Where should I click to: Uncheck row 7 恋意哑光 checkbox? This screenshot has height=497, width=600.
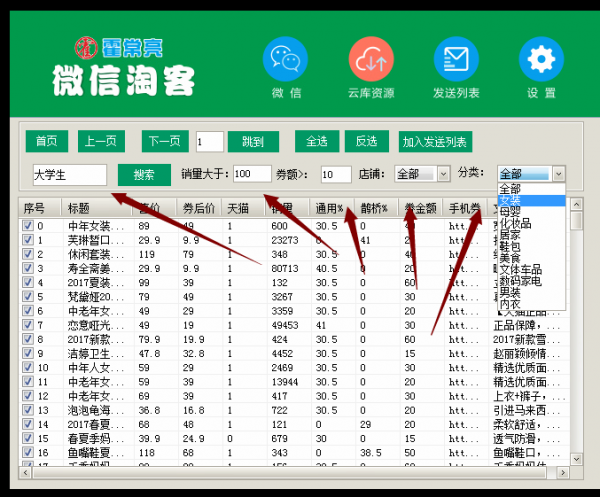pyautogui.click(x=28, y=324)
